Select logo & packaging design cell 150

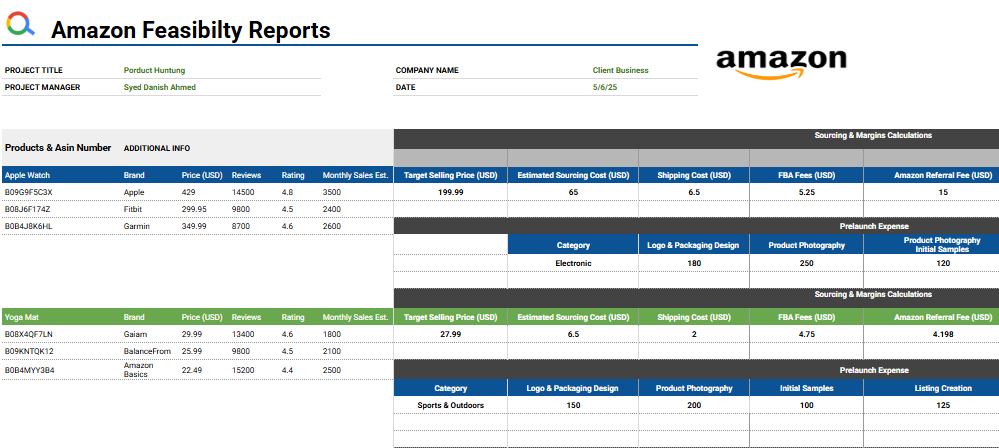(573, 405)
